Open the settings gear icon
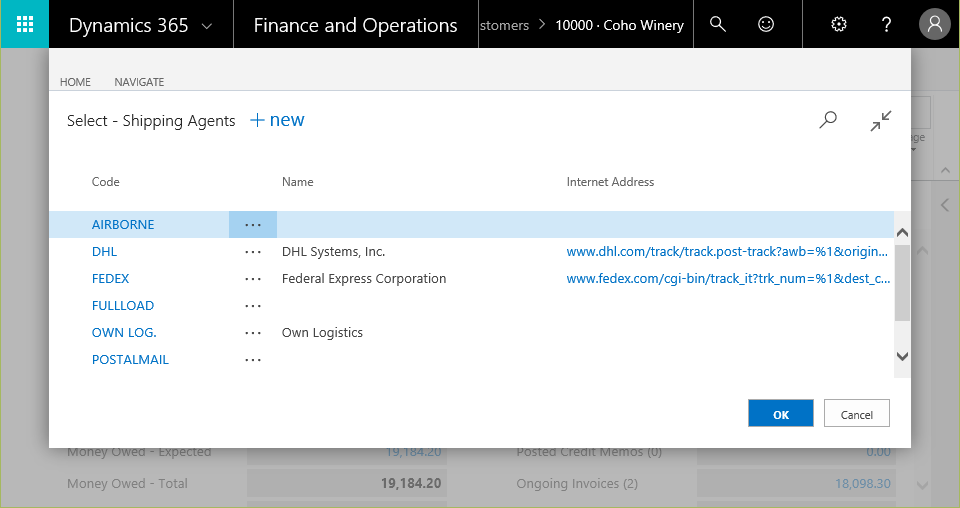Viewport: 960px width, 508px height. pyautogui.click(x=838, y=24)
